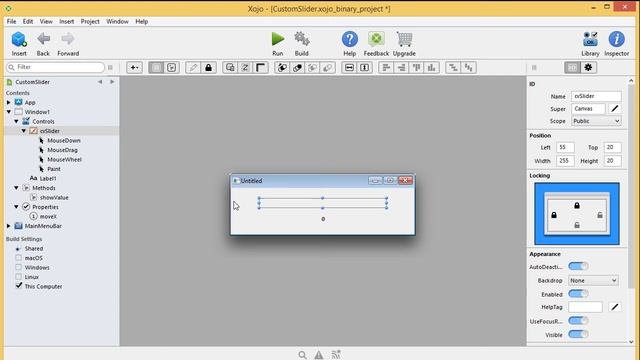Collapse the Window1 item

(9, 112)
